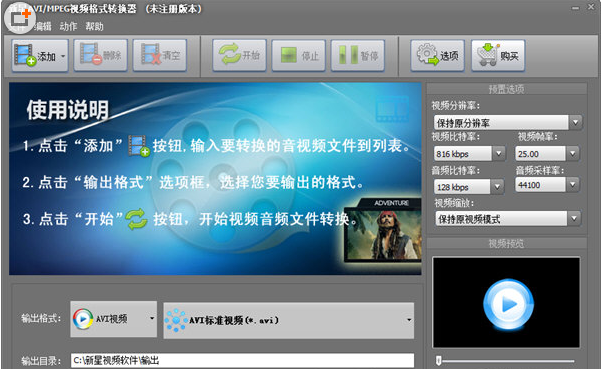Screen dimensions: 601x369
Task: Expand the 视频分辨率 resolution dropdown
Action: pos(508,123)
